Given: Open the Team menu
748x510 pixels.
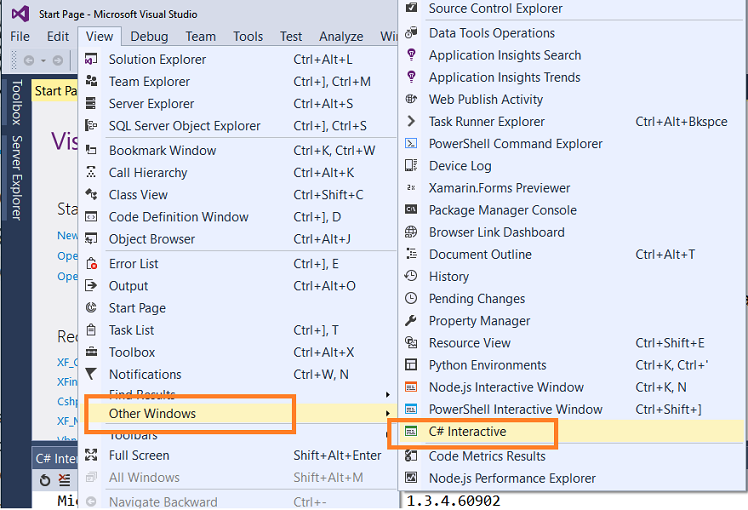Looking at the screenshot, I should point(200,36).
